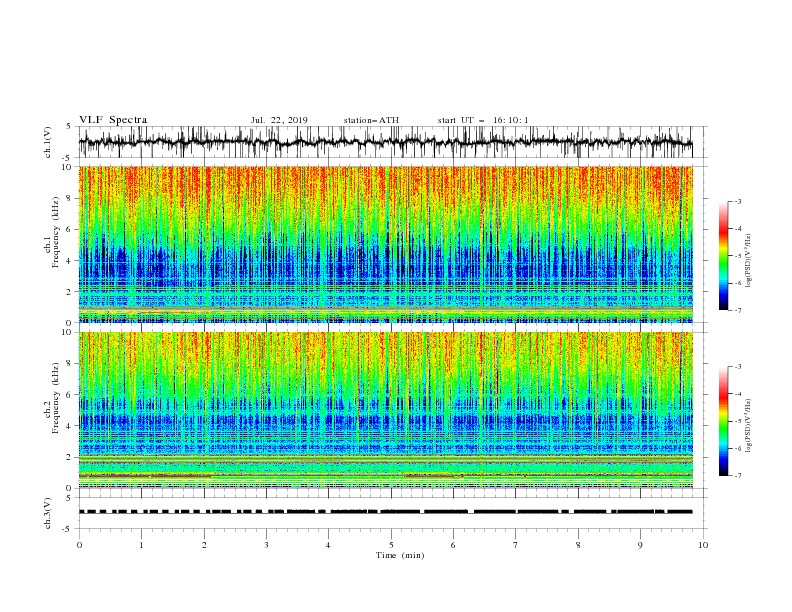Click the ch.3 voltage trace strip
Viewport: 792px width, 612px height.
pos(386,512)
